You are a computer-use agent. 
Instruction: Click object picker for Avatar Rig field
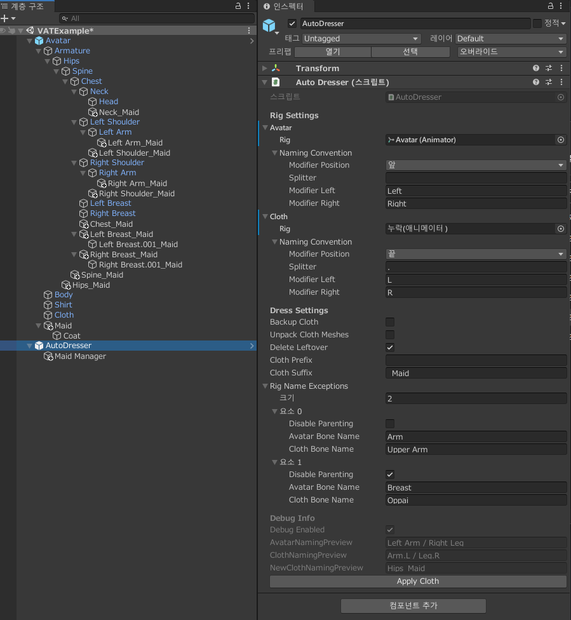click(x=560, y=140)
